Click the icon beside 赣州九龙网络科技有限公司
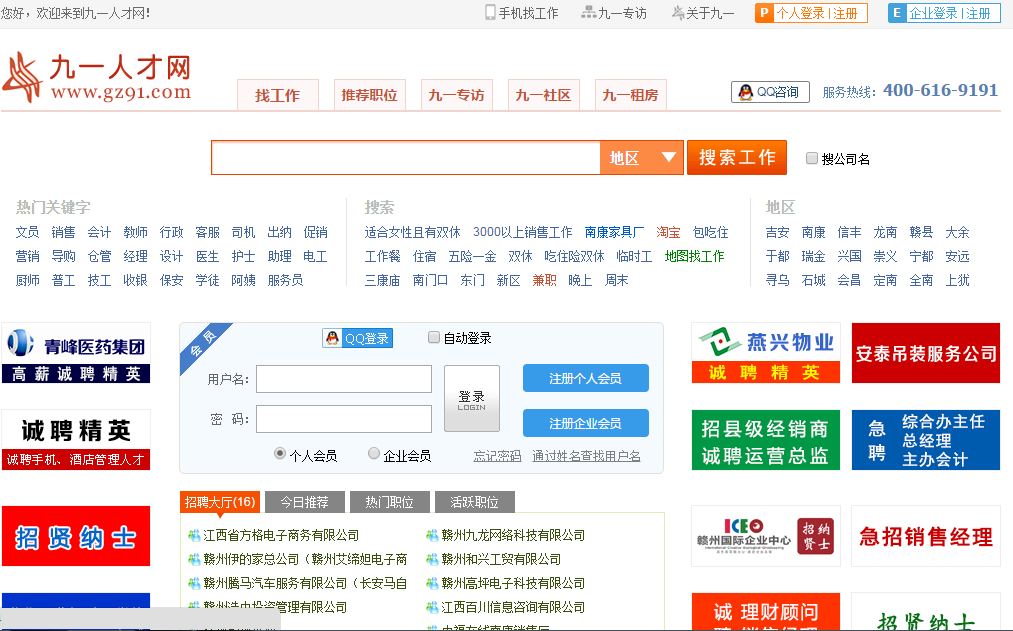1013x631 pixels. coord(432,535)
